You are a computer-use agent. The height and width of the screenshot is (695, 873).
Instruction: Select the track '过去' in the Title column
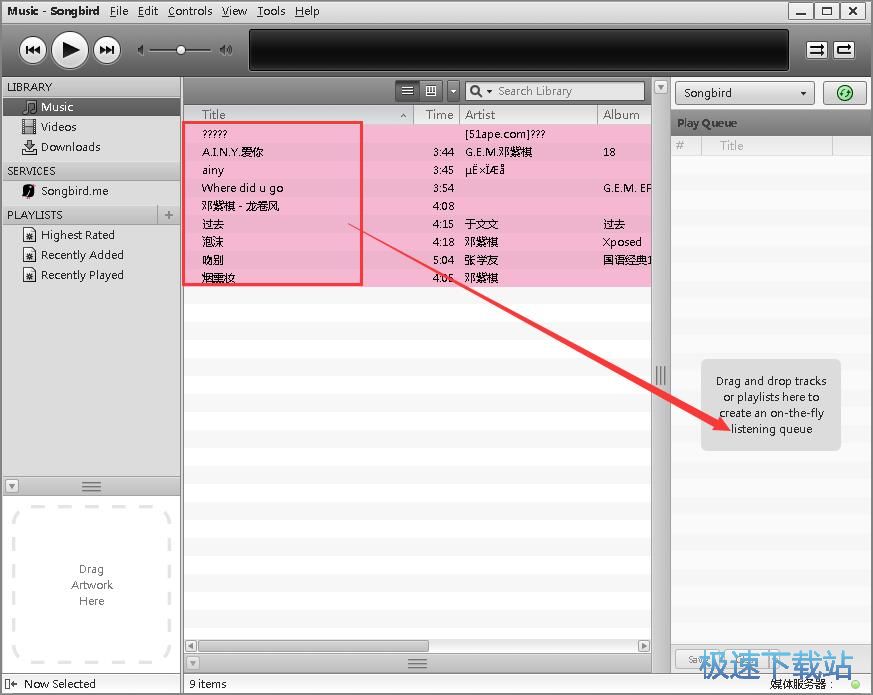click(x=213, y=224)
